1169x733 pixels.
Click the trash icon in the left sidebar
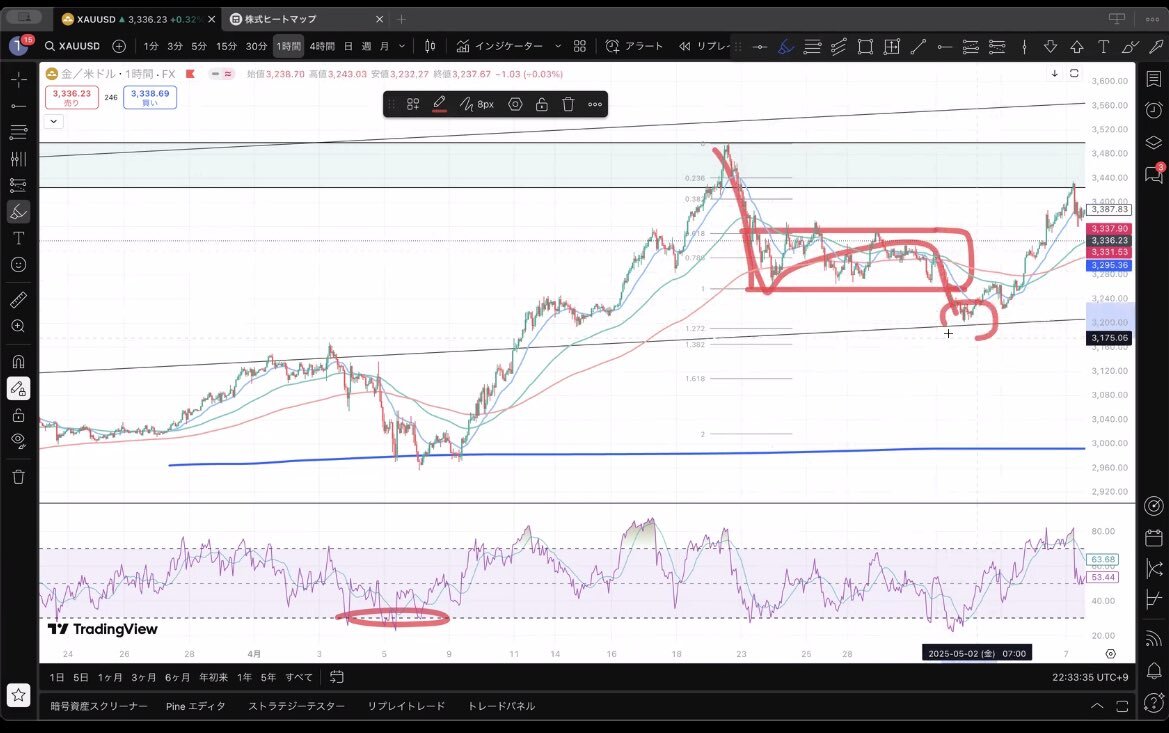point(19,477)
